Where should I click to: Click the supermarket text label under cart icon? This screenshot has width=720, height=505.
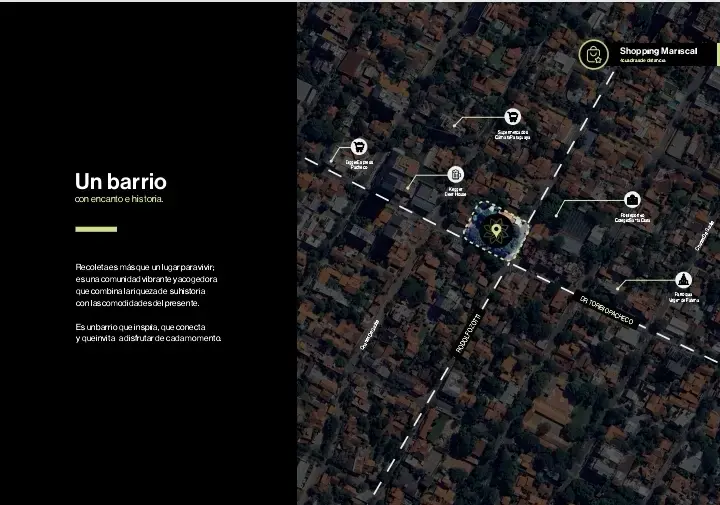point(512,134)
